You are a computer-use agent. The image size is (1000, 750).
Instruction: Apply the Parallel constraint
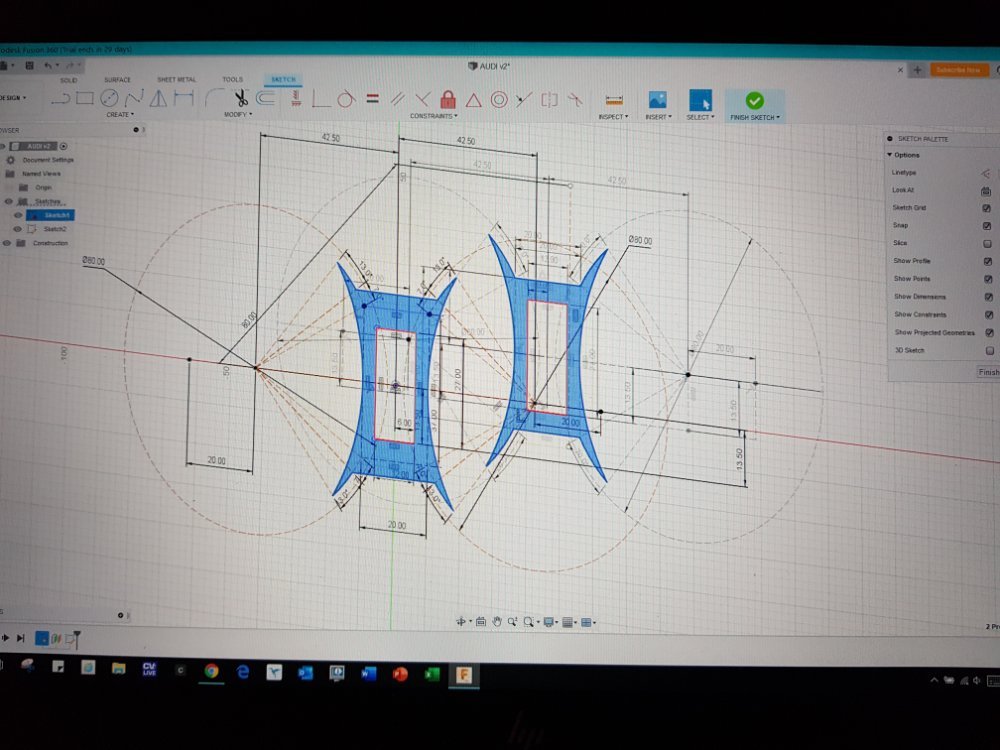397,99
